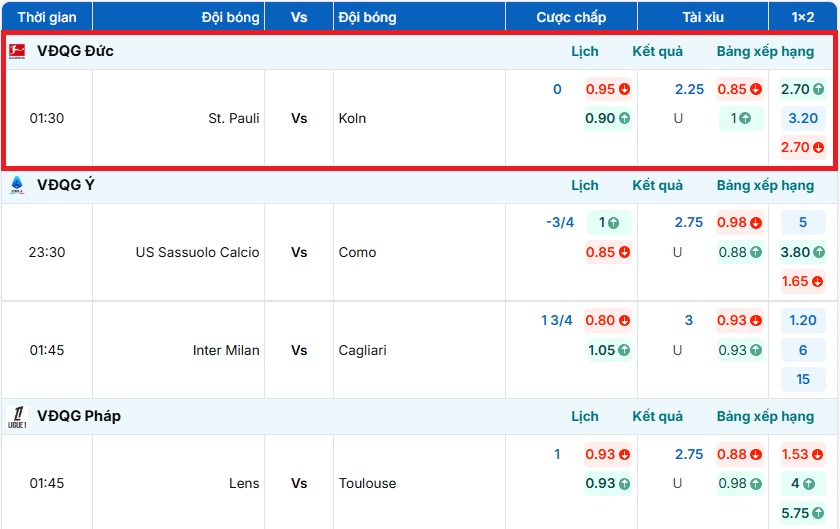Image resolution: width=840 pixels, height=529 pixels.
Task: Select the Cược chấp column header
Action: [x=571, y=17]
